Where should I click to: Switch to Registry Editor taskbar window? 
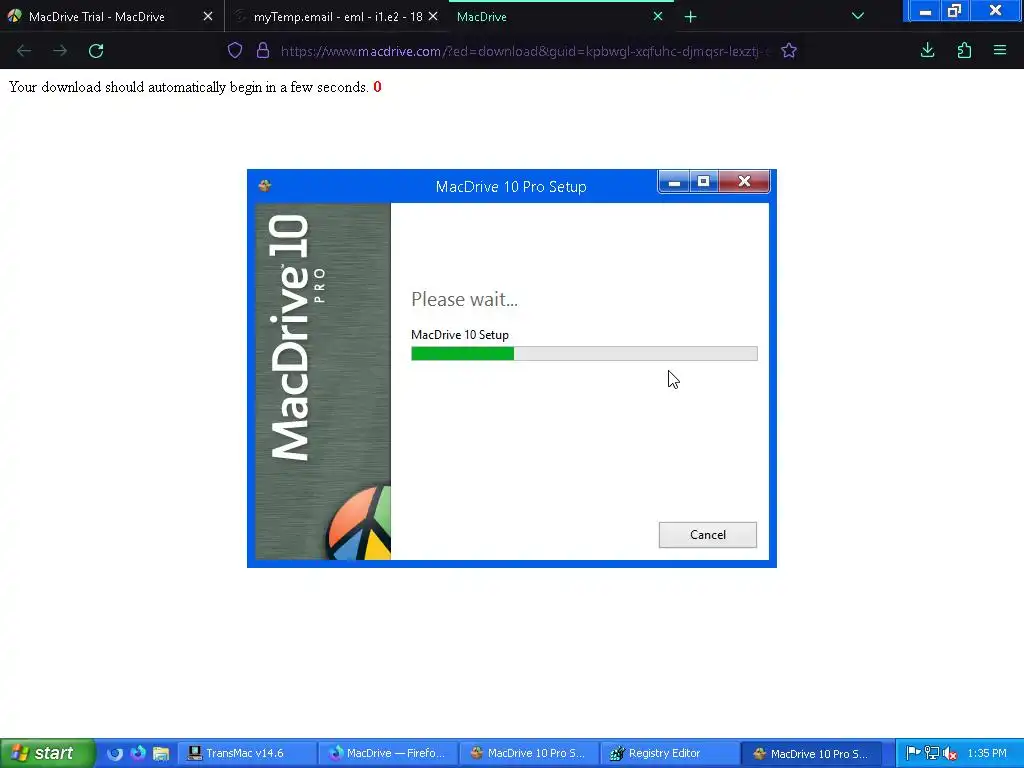[x=670, y=754]
